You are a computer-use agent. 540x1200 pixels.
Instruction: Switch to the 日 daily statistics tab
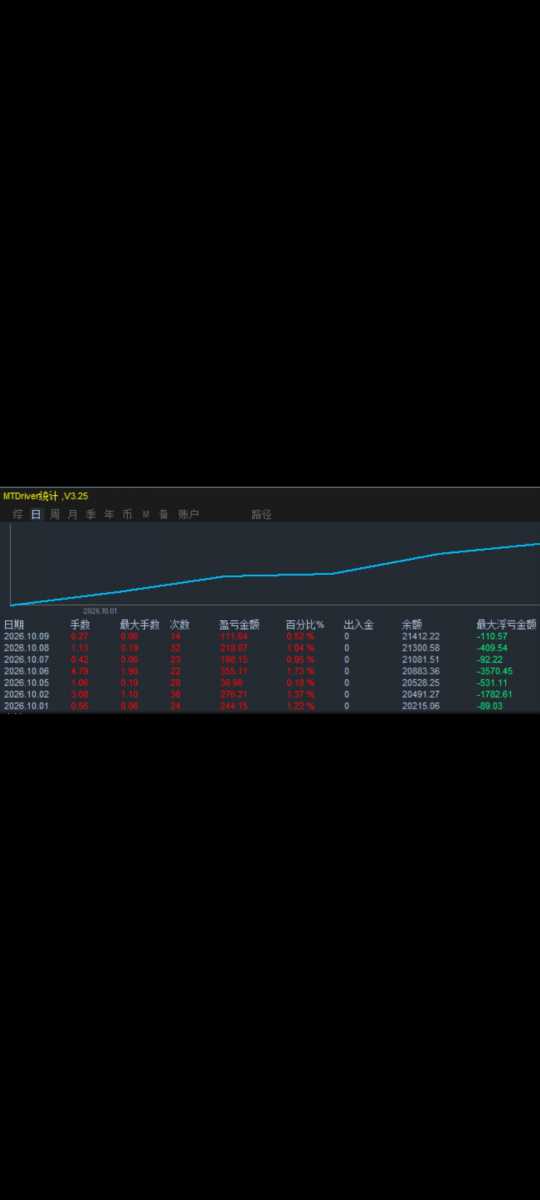pos(36,514)
